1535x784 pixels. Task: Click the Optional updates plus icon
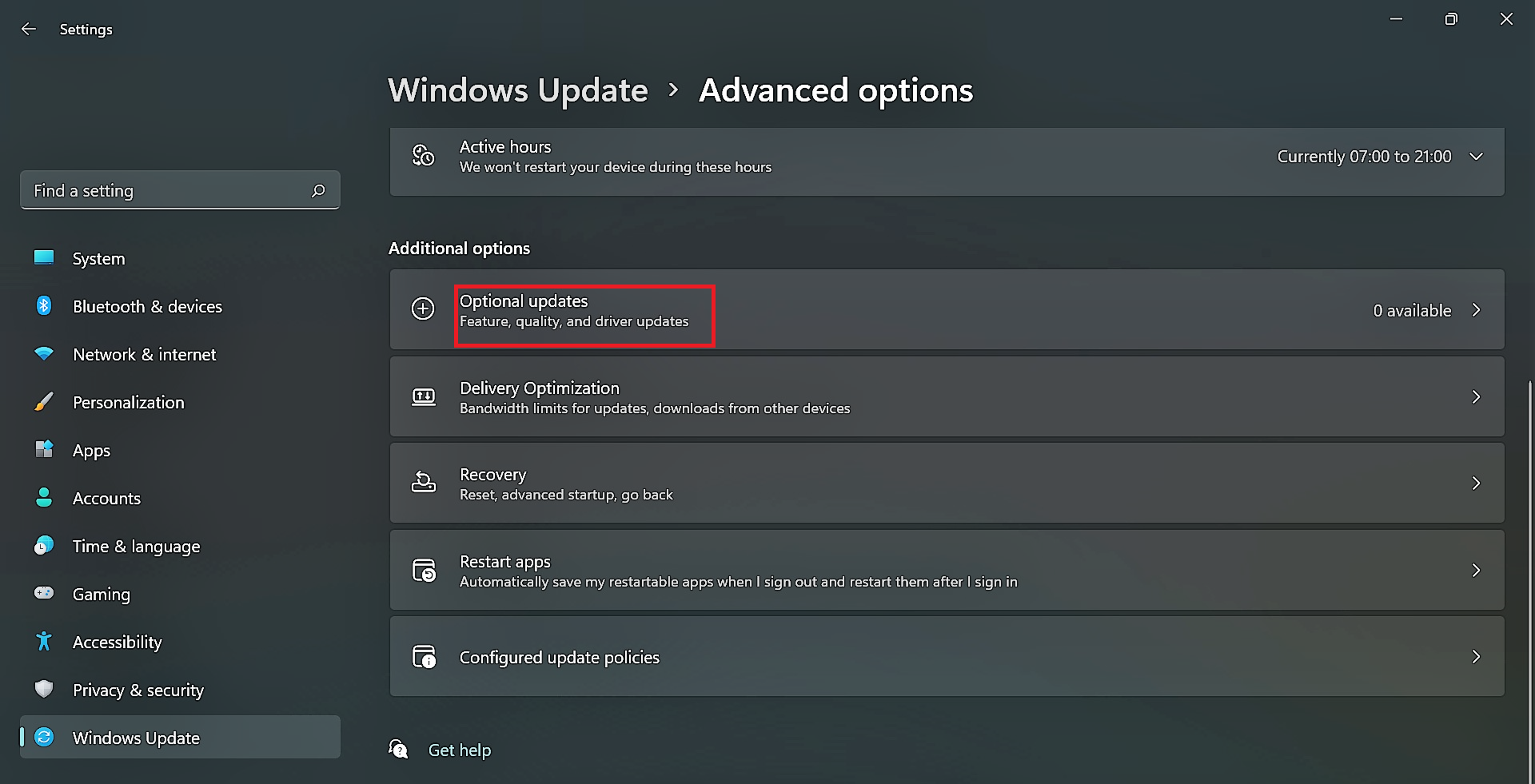pos(423,309)
